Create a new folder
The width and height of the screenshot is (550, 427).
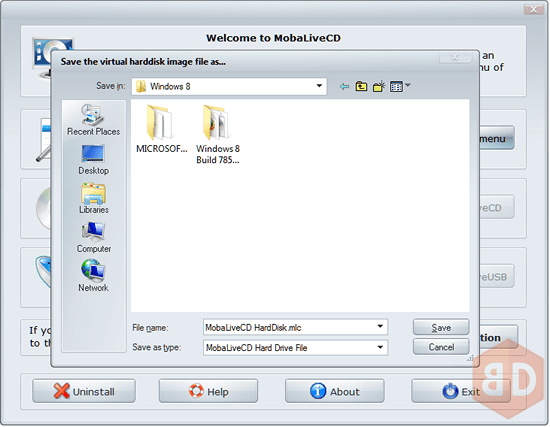pos(379,86)
